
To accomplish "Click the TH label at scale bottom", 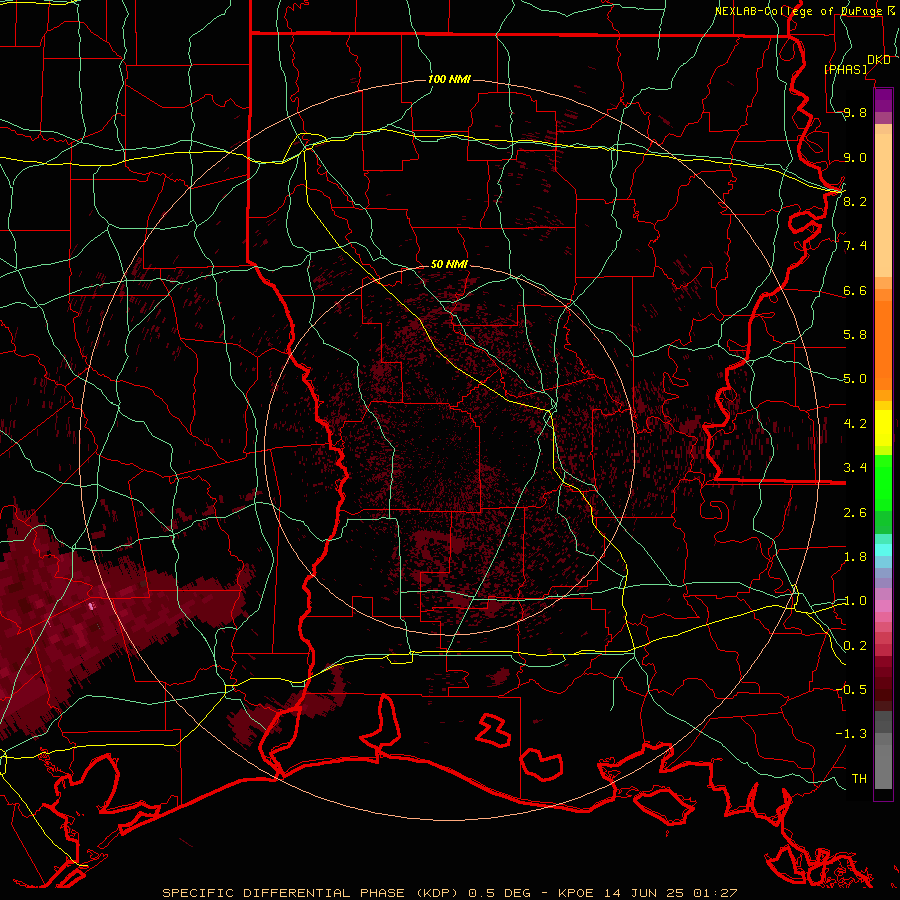I will coord(859,779).
